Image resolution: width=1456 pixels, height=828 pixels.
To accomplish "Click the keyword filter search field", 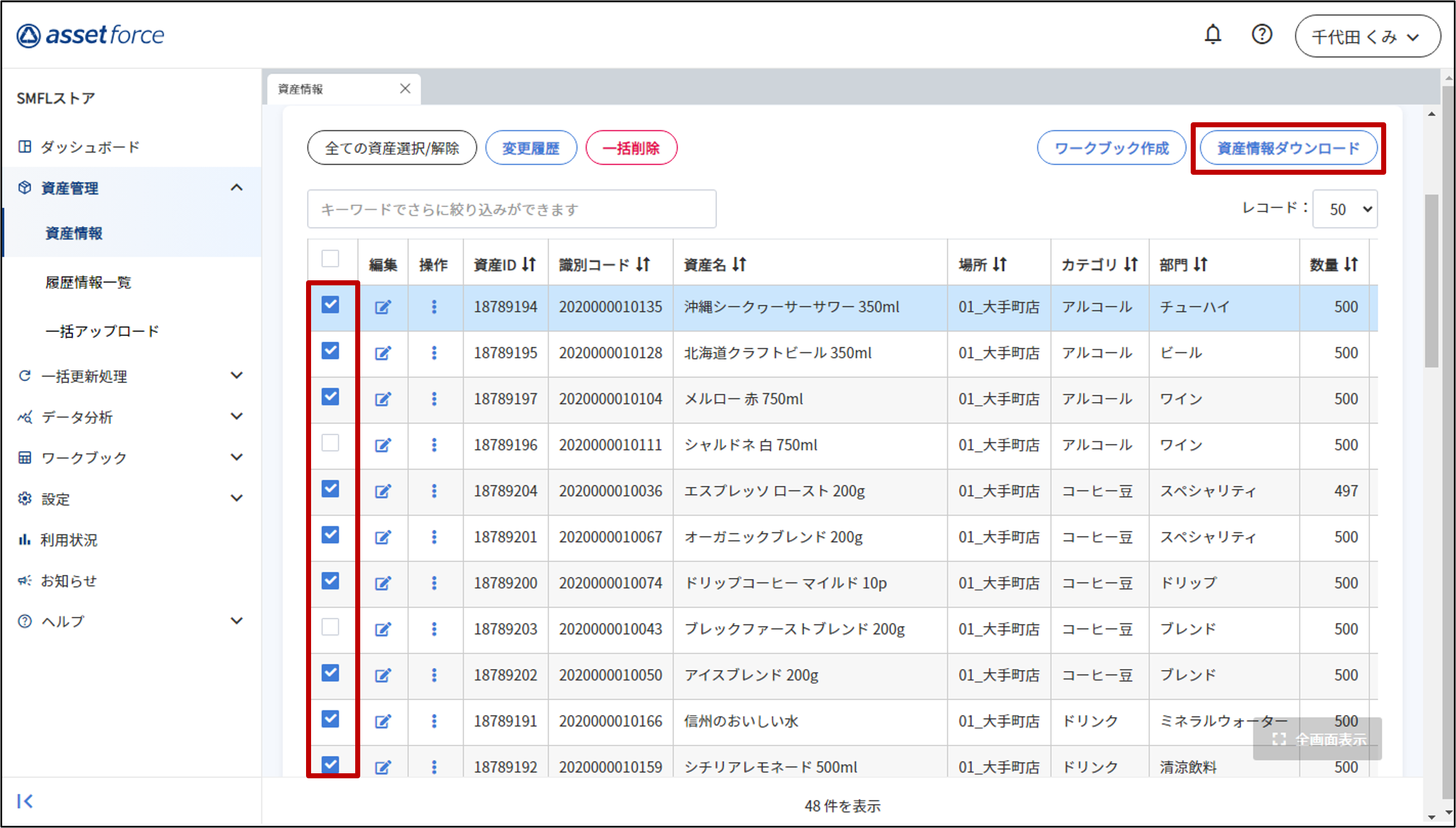I will click(512, 209).
